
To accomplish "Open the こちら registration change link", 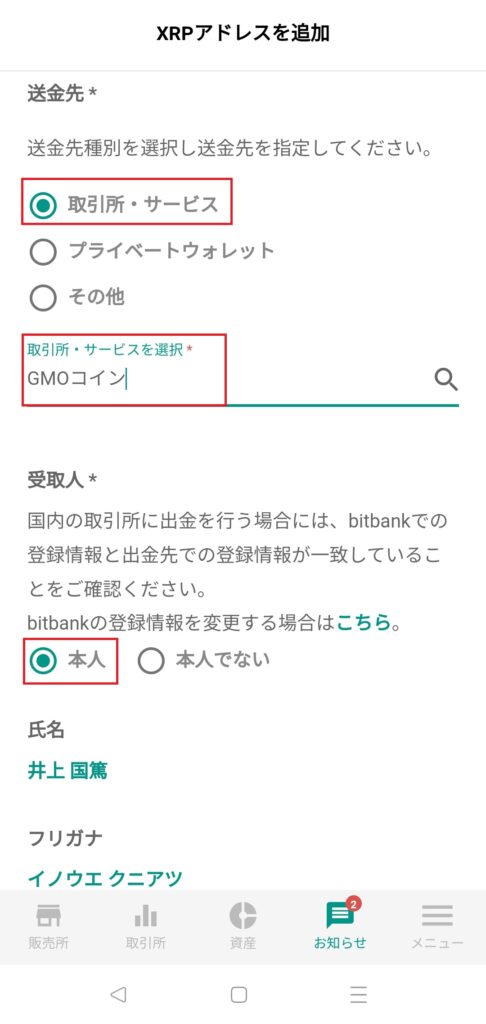I will (x=363, y=623).
